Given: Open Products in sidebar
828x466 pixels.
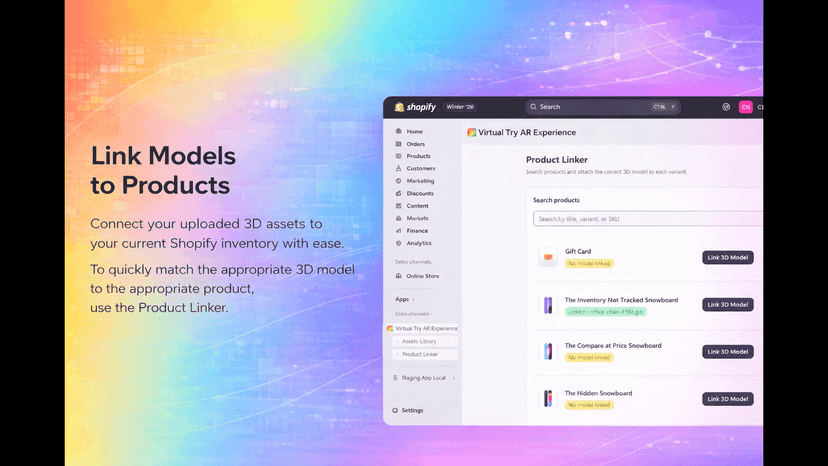Looking at the screenshot, I should click(x=418, y=156).
